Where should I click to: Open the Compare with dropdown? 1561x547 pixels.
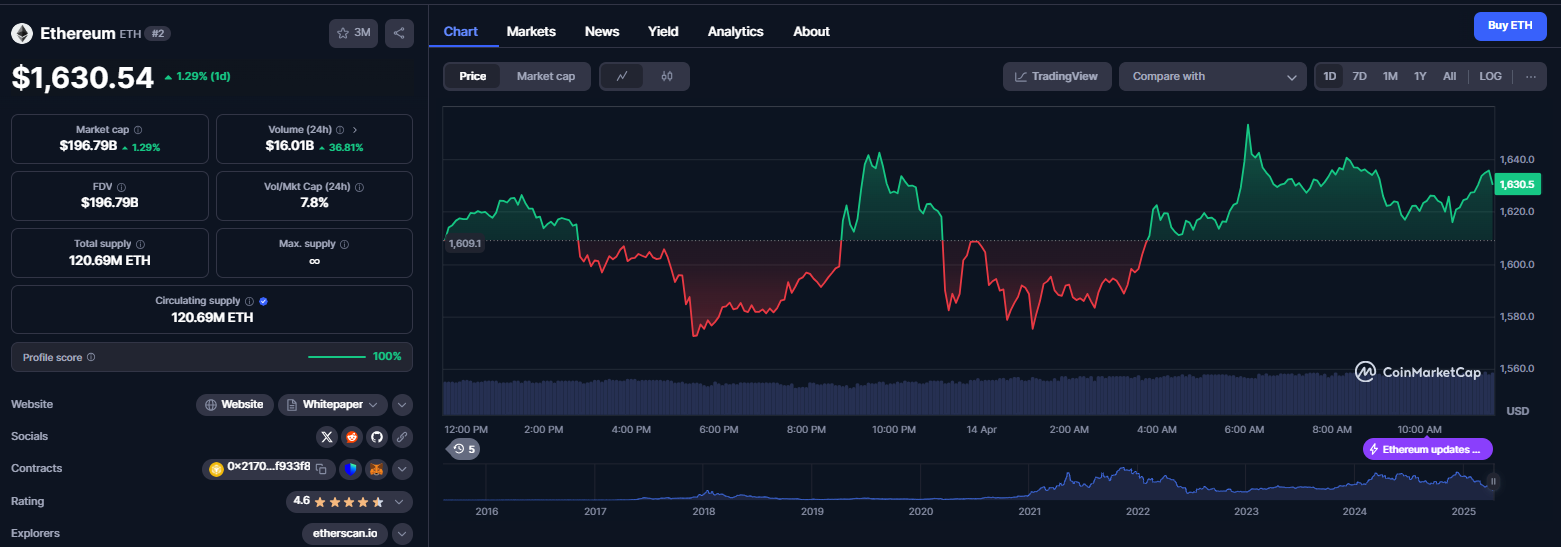(1213, 76)
